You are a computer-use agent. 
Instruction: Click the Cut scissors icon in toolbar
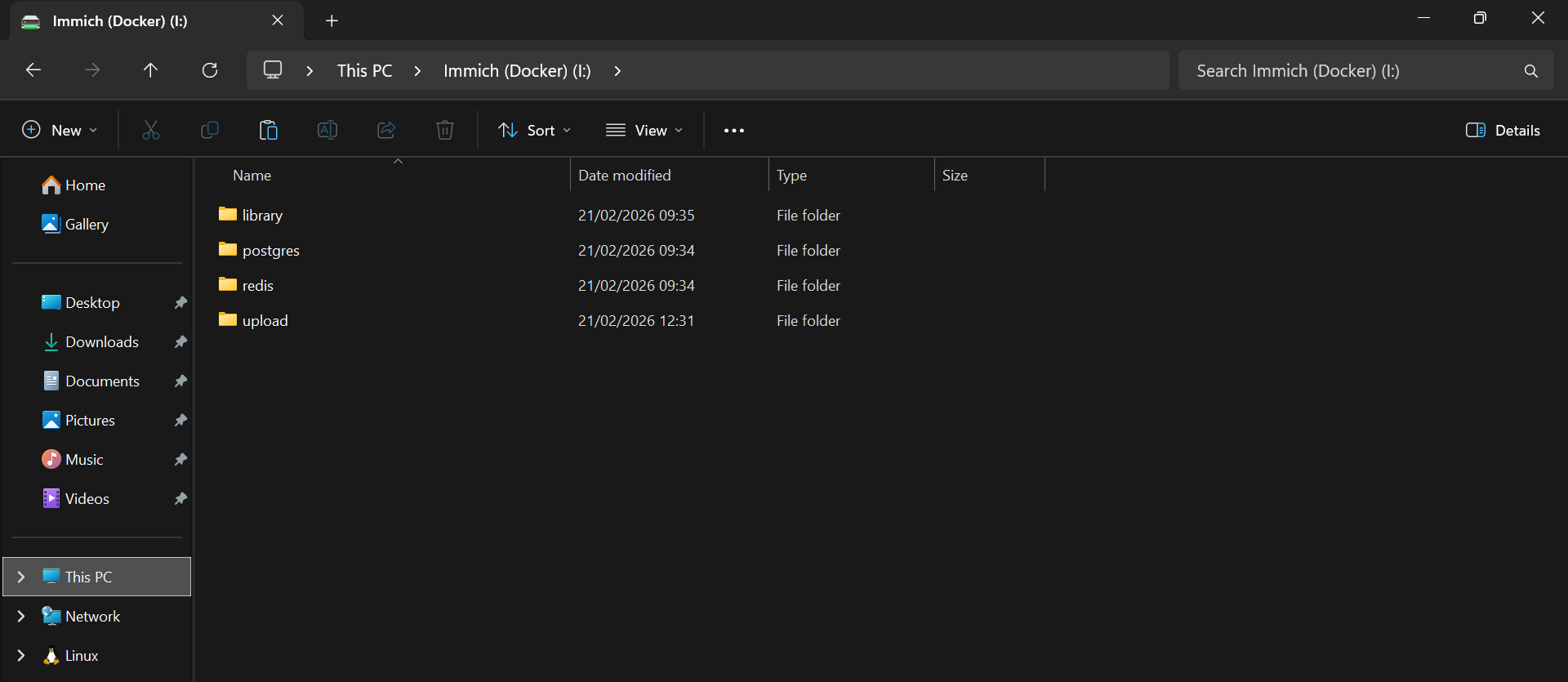click(151, 130)
